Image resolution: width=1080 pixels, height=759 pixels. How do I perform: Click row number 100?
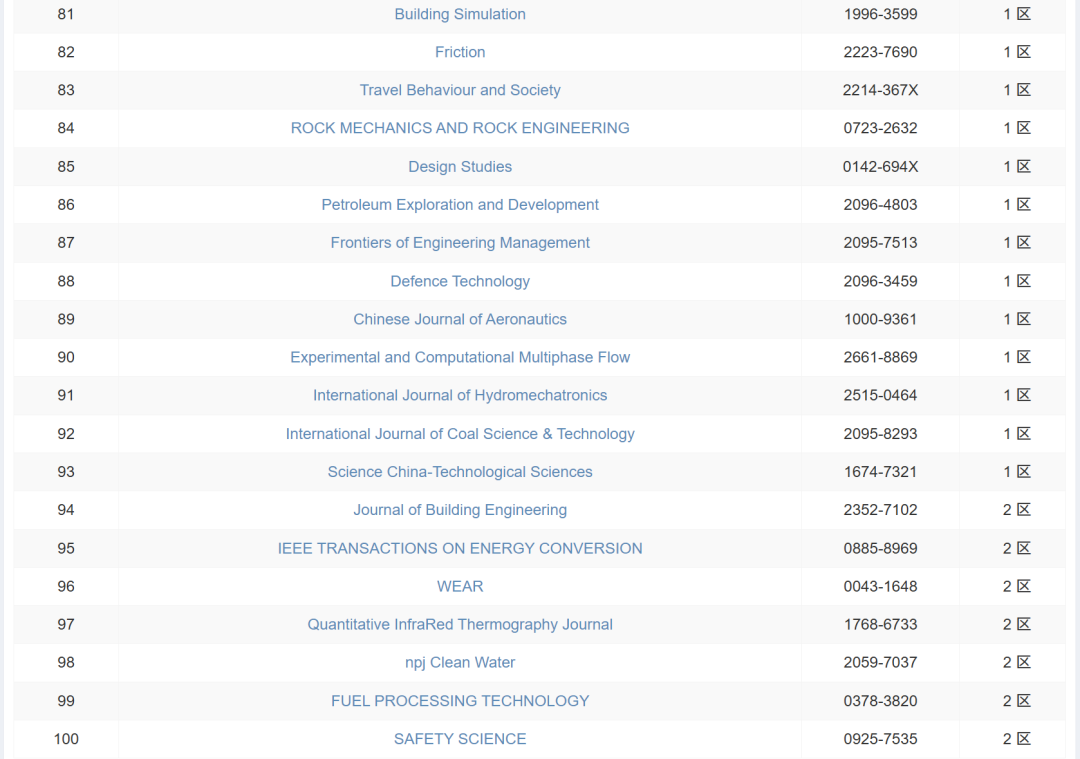tap(66, 739)
